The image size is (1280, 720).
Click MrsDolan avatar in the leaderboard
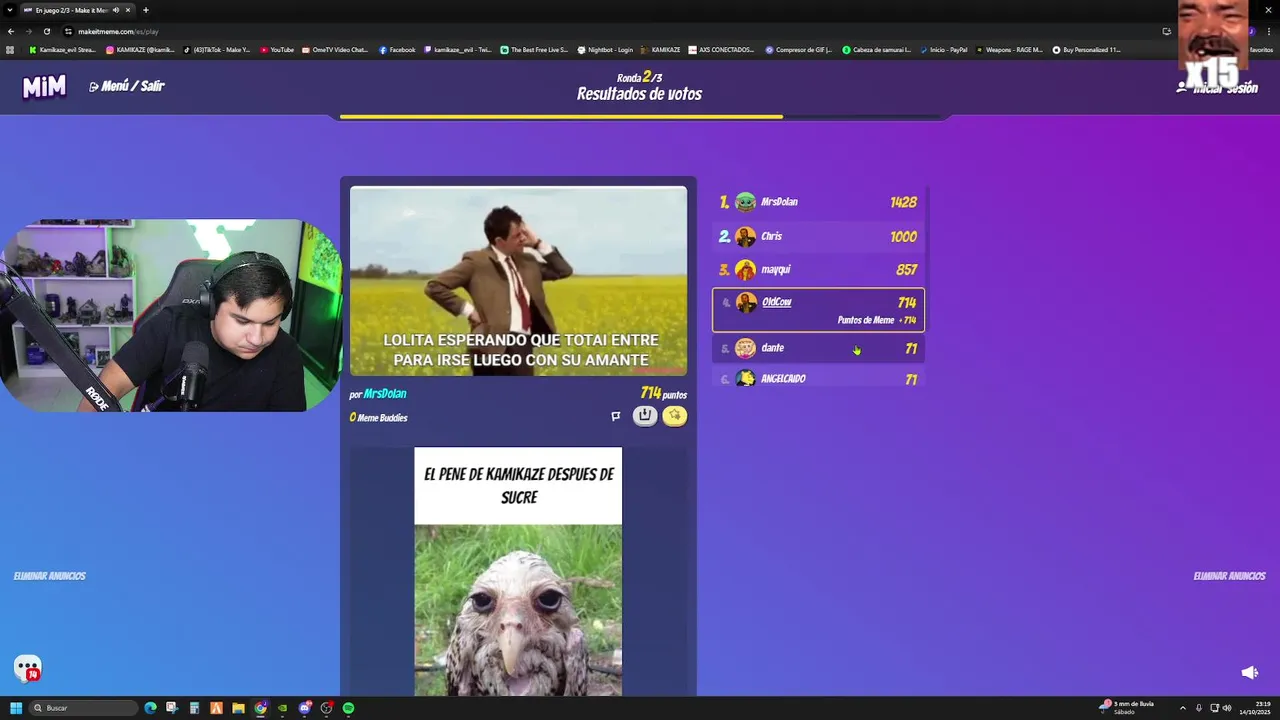[745, 202]
